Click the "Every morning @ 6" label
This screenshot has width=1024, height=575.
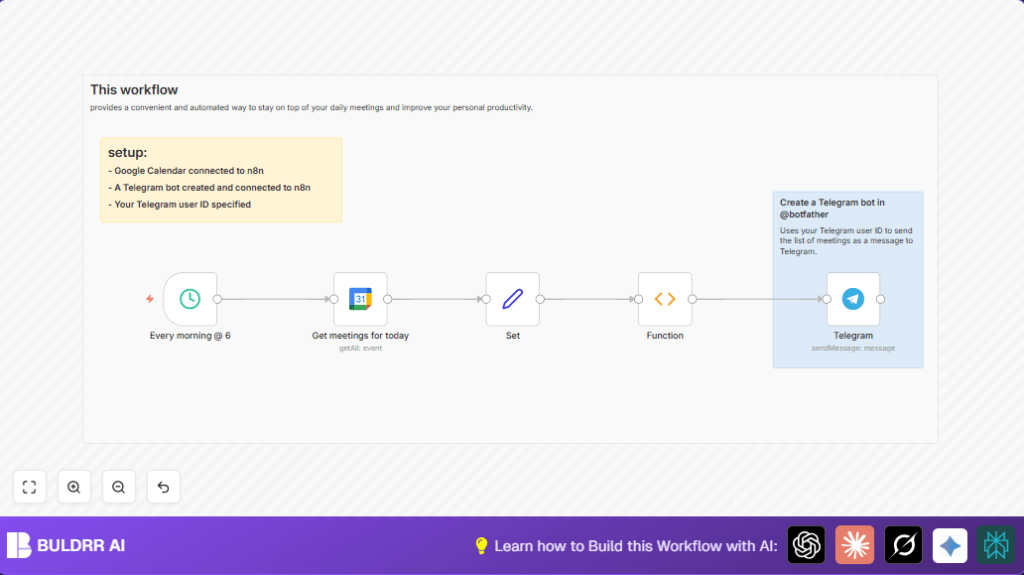[190, 335]
